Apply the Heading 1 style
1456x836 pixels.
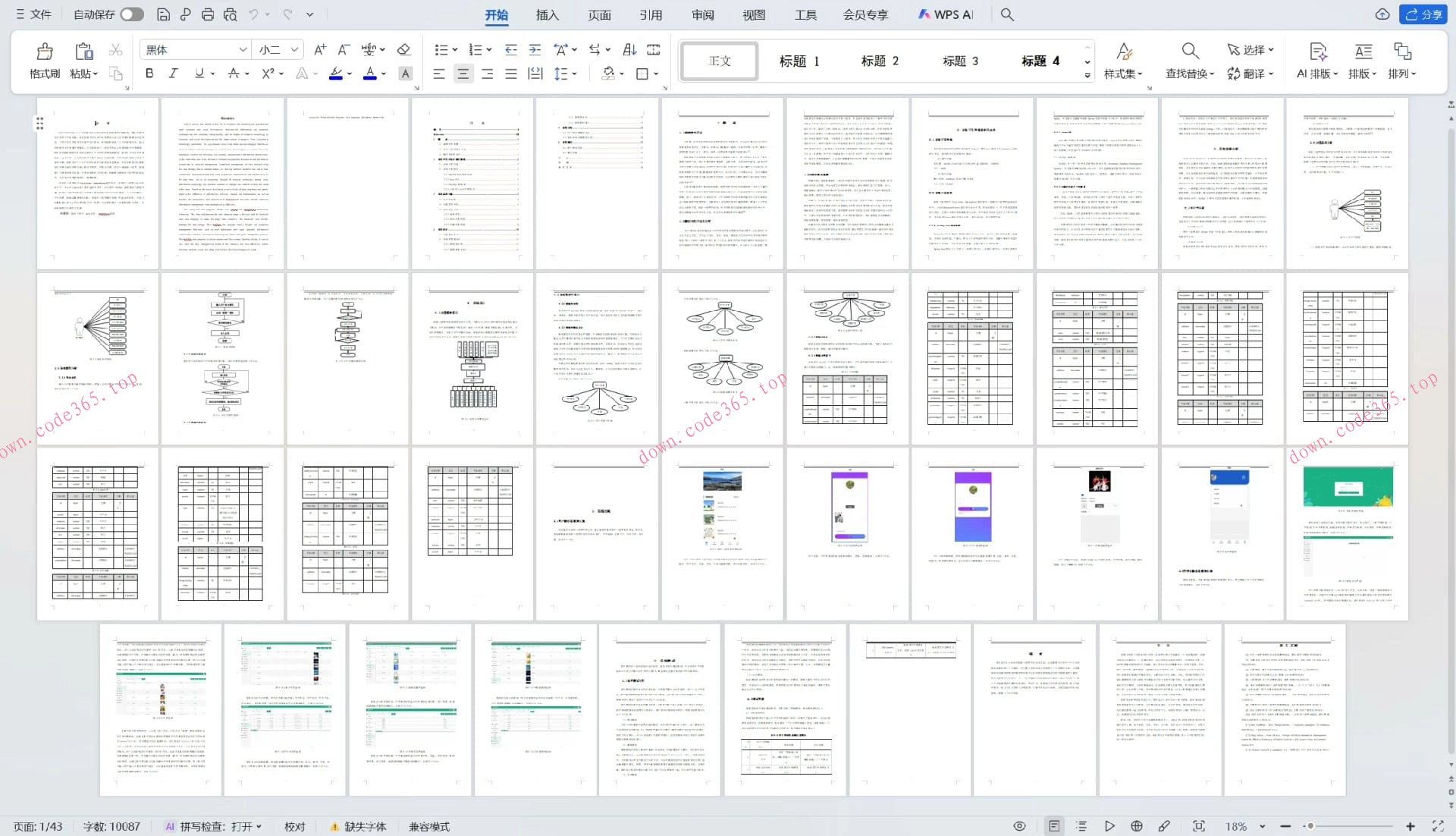pos(799,61)
